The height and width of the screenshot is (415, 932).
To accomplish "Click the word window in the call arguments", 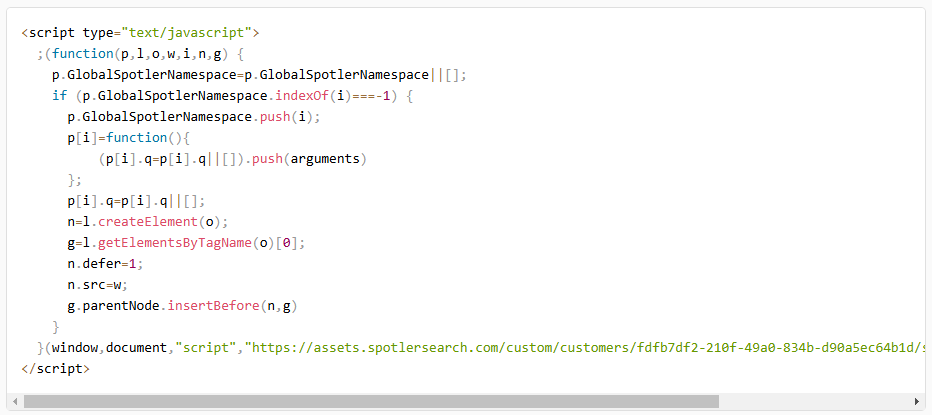I will pos(75,348).
